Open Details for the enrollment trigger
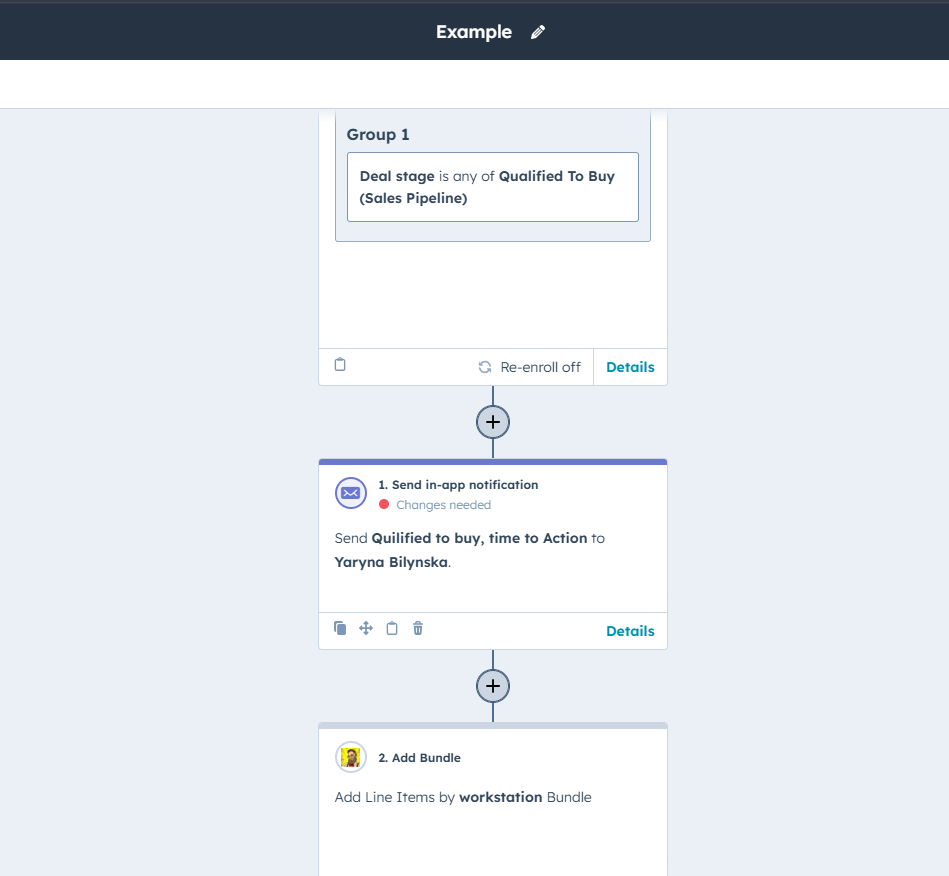This screenshot has height=876, width=949. click(630, 366)
